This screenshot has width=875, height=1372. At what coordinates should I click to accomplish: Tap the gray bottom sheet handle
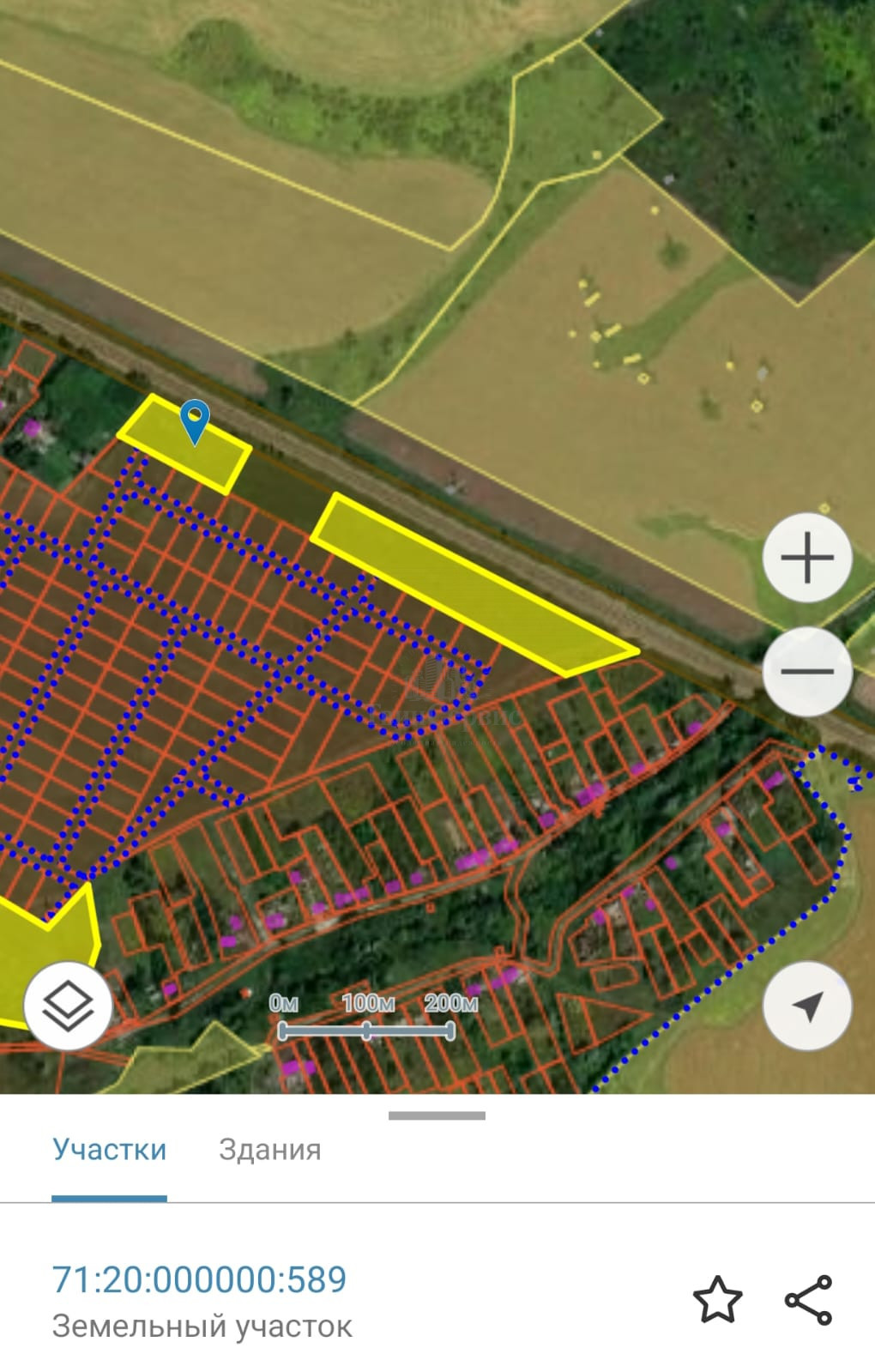coord(437,1115)
